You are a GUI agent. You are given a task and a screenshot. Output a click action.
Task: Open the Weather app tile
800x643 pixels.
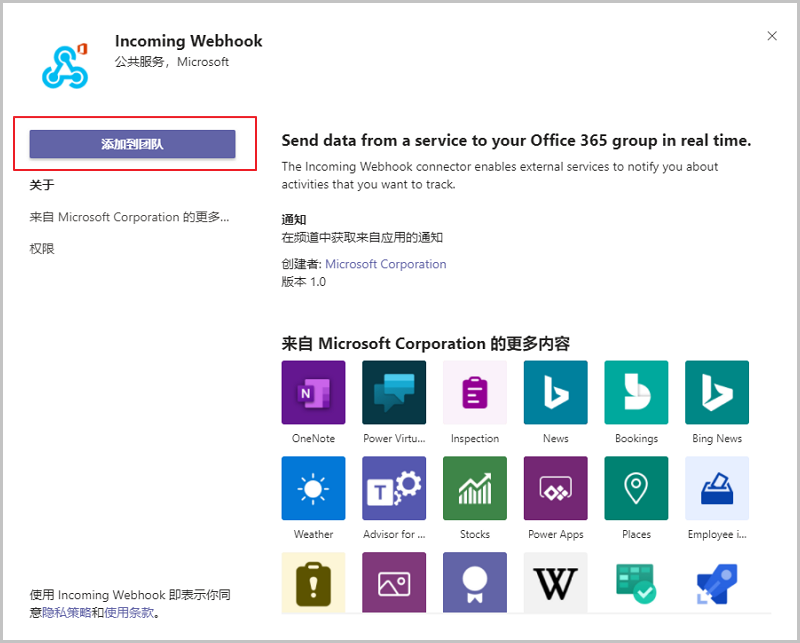[313, 489]
